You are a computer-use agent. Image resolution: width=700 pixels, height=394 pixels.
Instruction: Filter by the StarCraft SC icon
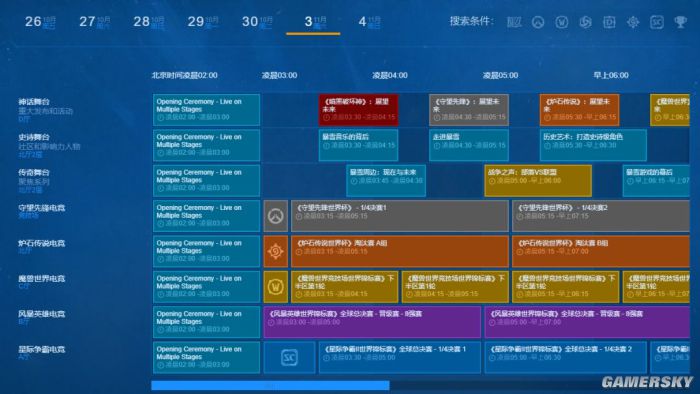pos(657,22)
